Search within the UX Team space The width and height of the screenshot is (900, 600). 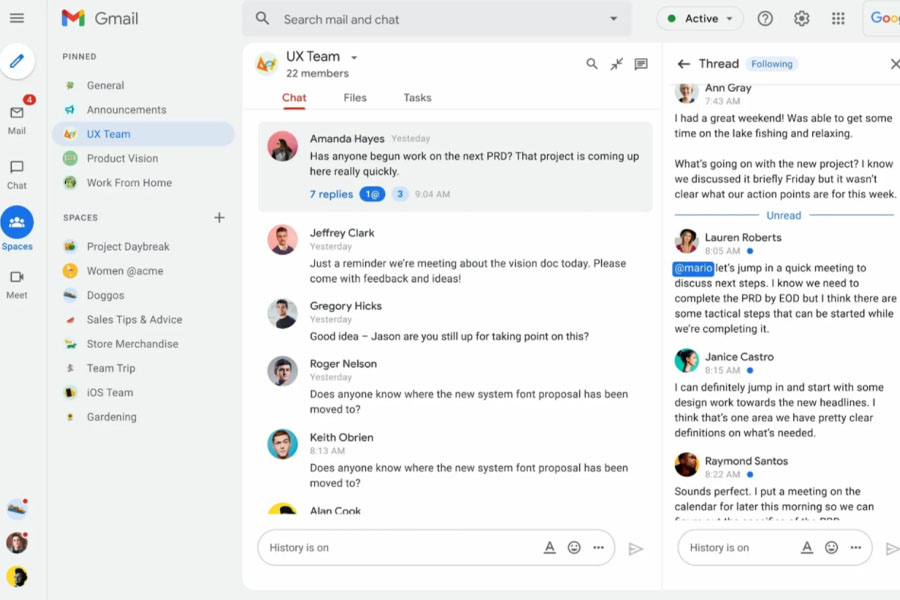(592, 64)
